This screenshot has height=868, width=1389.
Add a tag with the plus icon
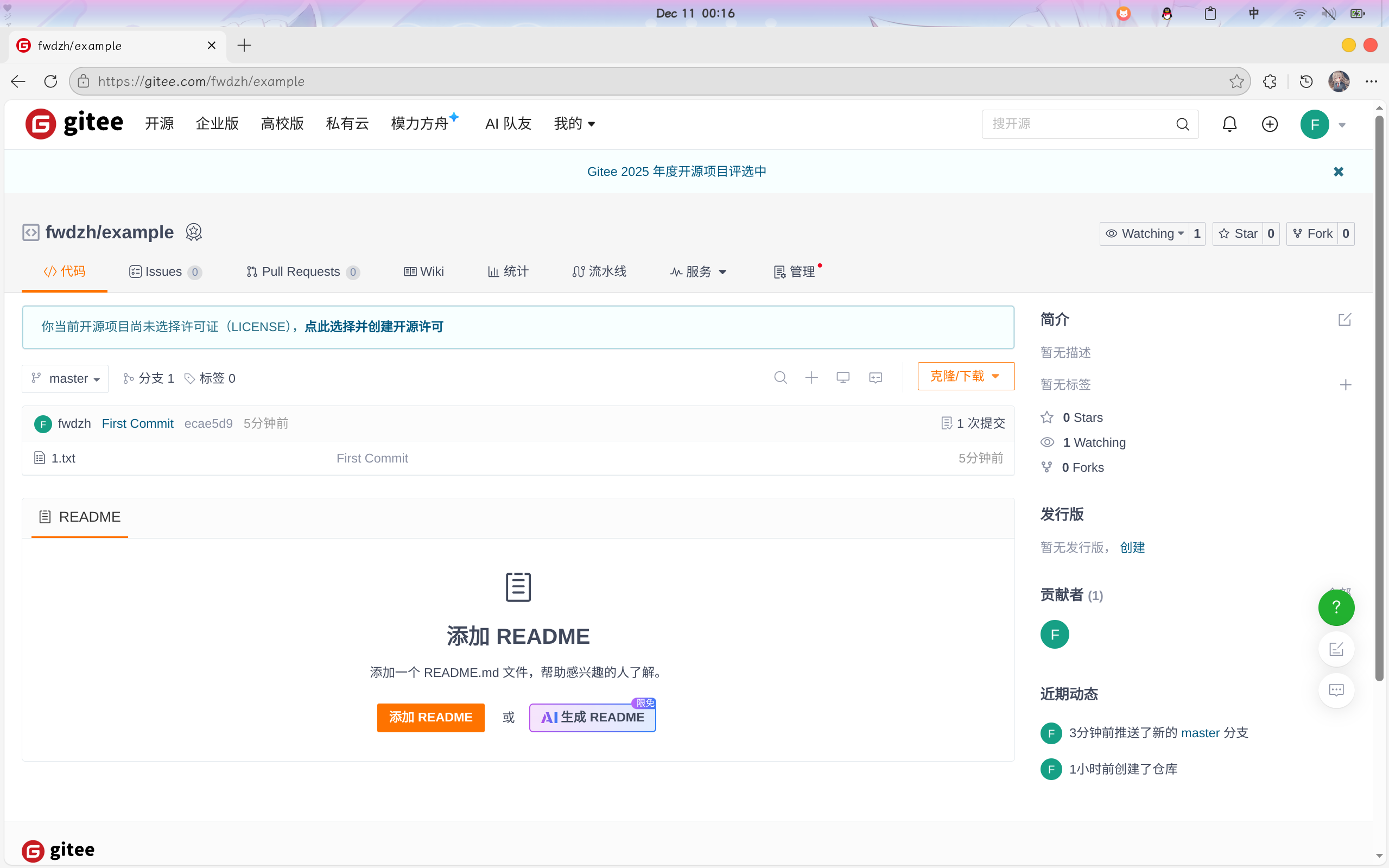1346,385
